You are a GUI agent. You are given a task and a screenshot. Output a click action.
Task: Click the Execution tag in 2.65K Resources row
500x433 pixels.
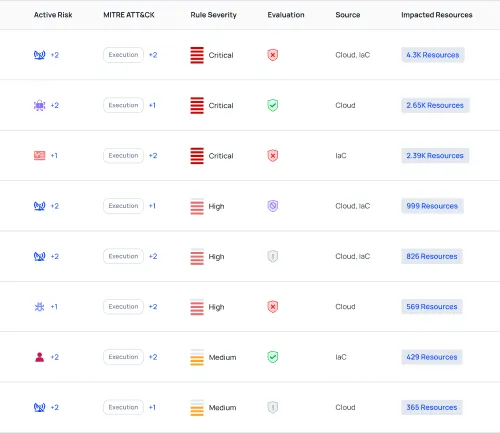[x=123, y=105]
